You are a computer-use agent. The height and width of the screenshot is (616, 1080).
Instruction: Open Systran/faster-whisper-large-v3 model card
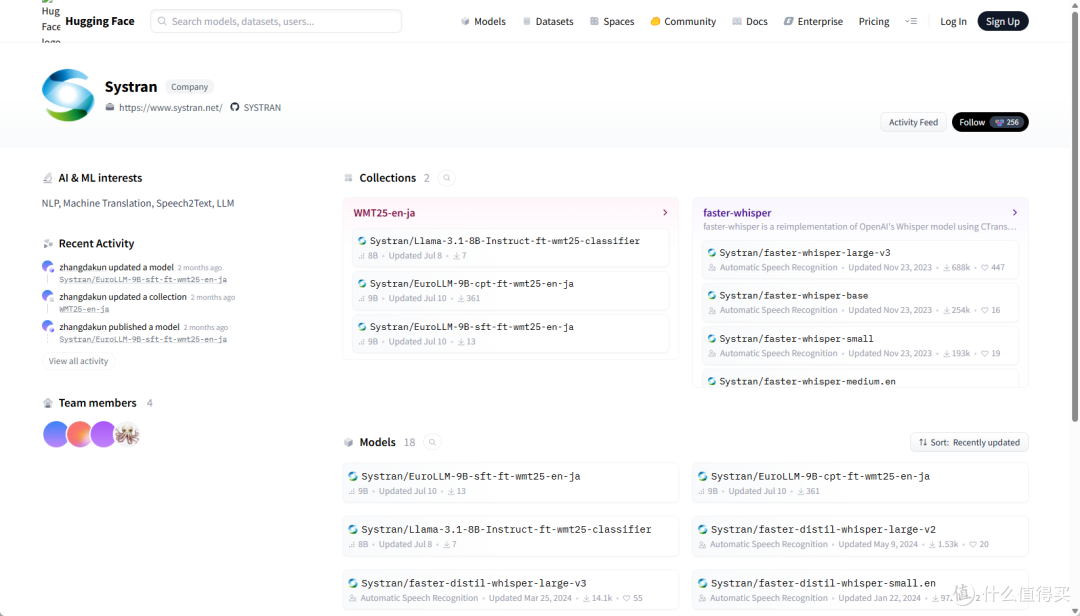tap(860, 260)
